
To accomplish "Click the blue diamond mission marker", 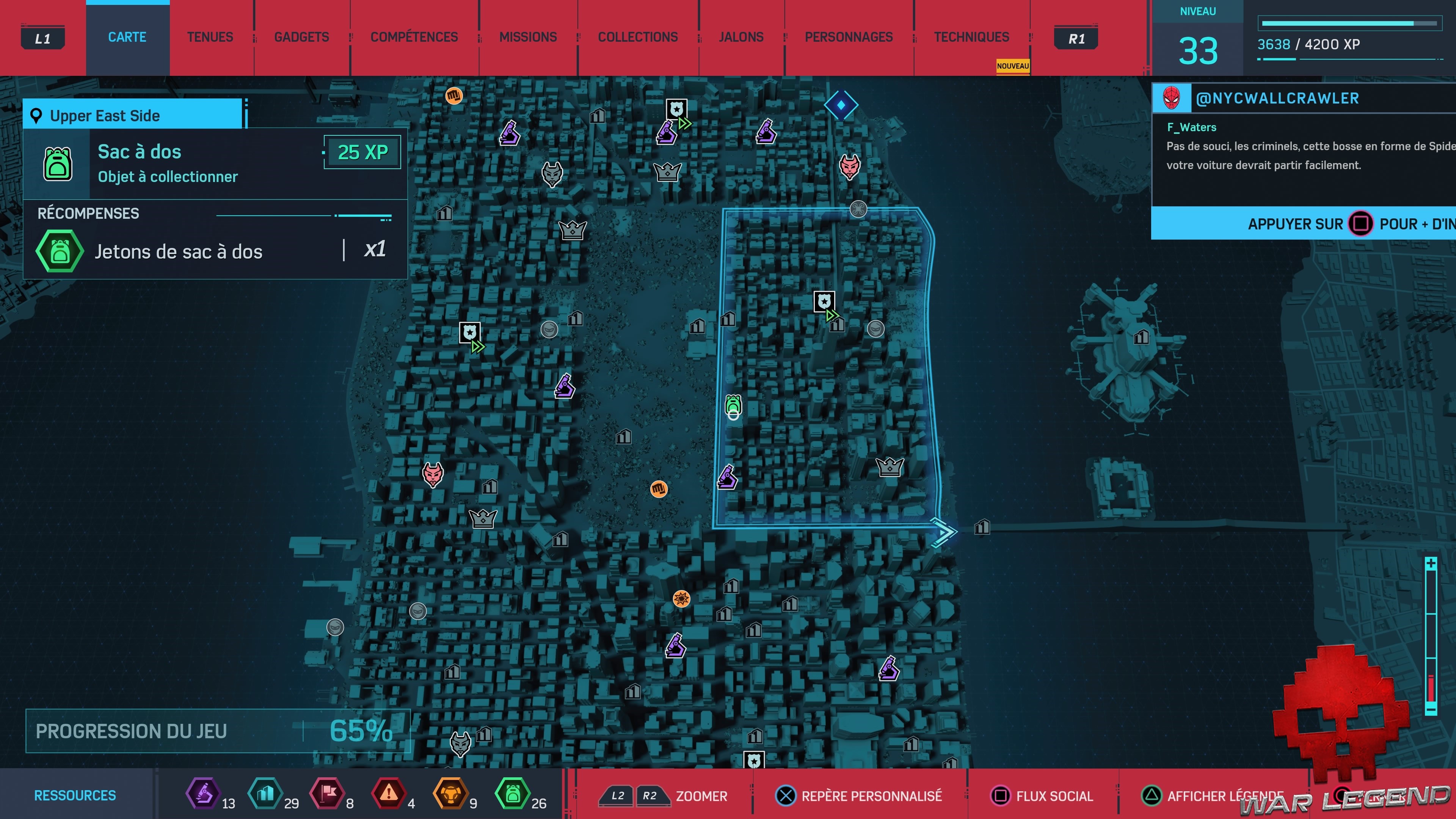I will click(x=841, y=105).
